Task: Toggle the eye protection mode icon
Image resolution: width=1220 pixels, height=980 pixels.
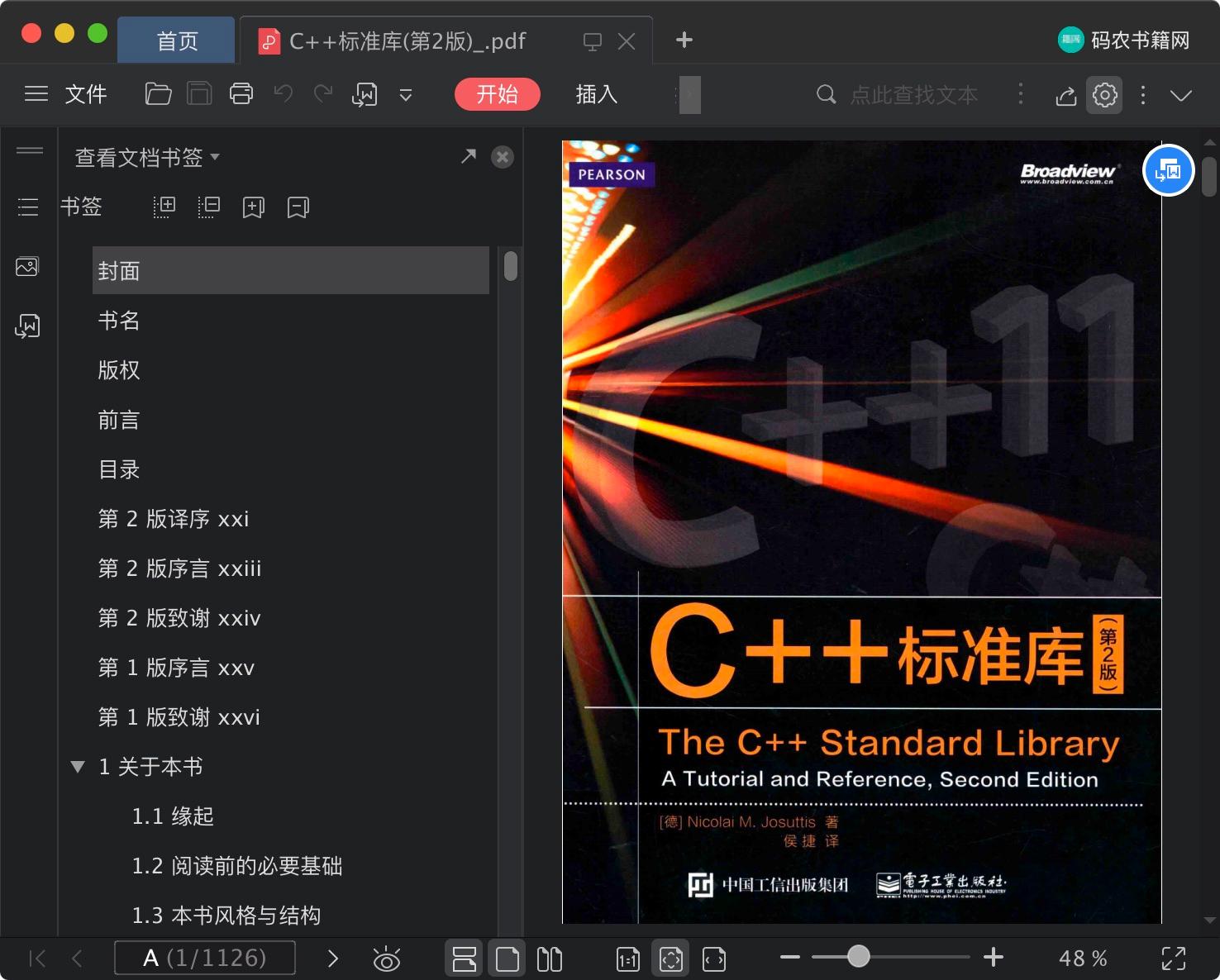Action: [x=386, y=959]
